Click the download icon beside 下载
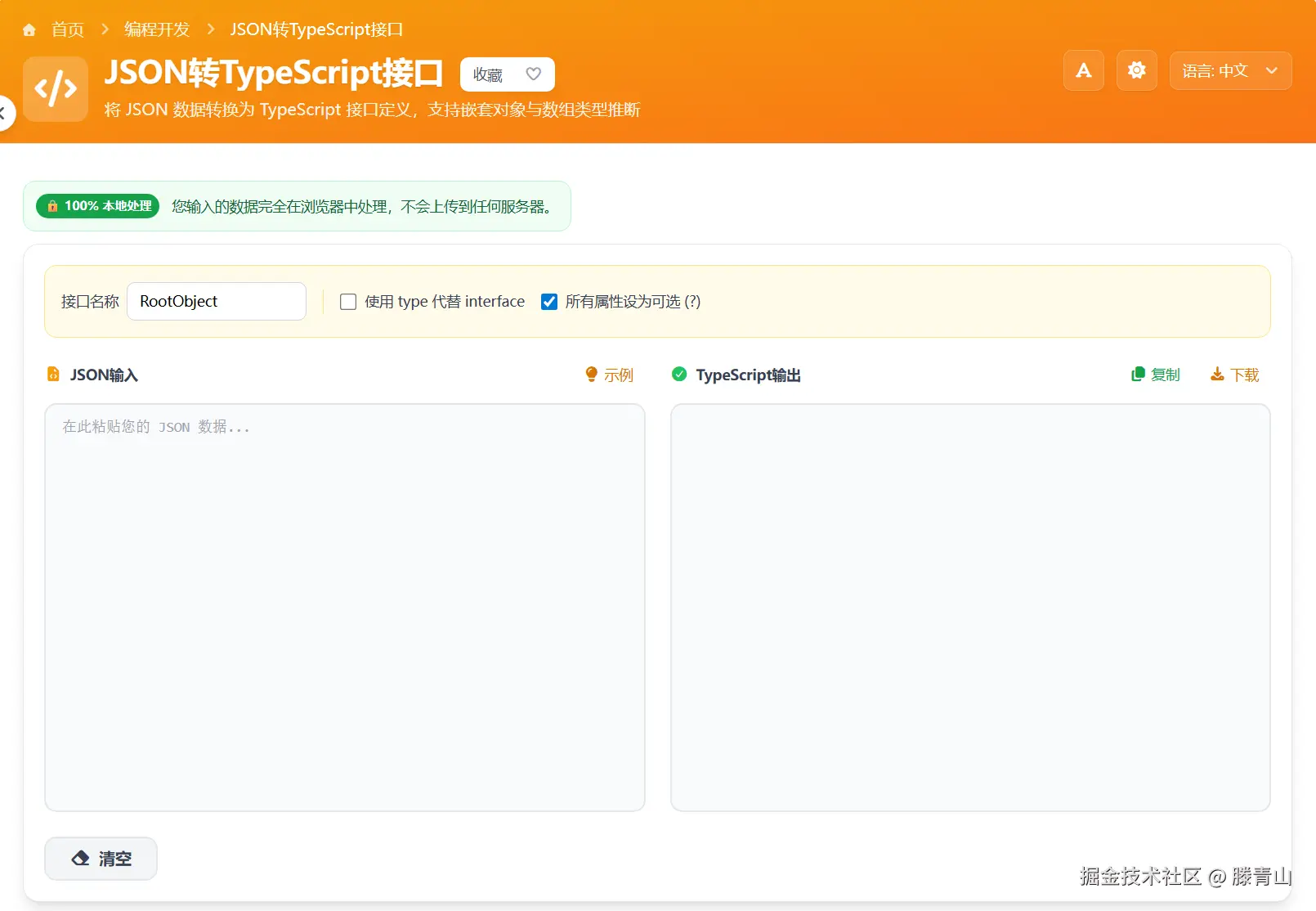The image size is (1316, 911). pyautogui.click(x=1217, y=374)
